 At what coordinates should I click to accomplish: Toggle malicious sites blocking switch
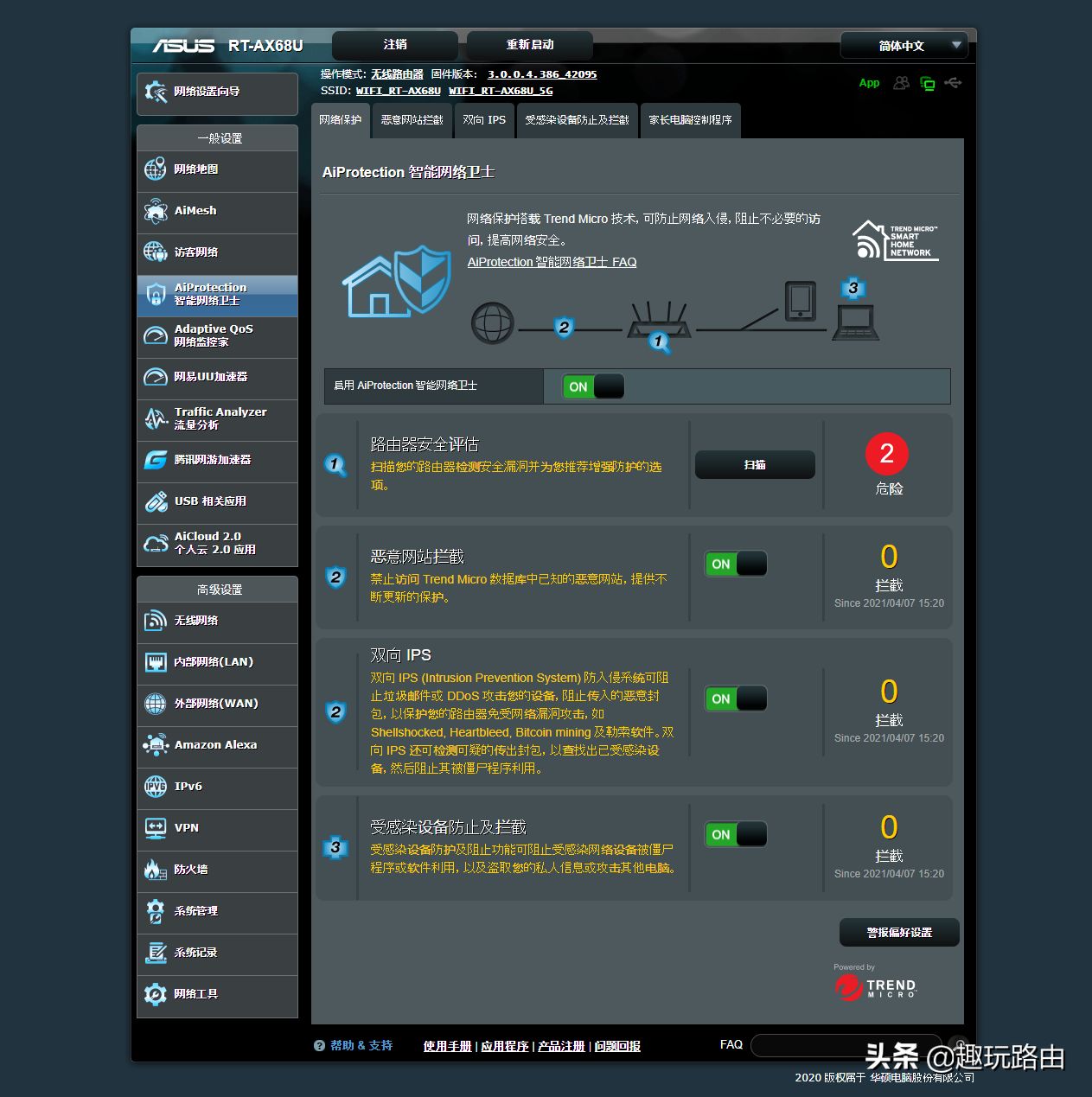[736, 564]
